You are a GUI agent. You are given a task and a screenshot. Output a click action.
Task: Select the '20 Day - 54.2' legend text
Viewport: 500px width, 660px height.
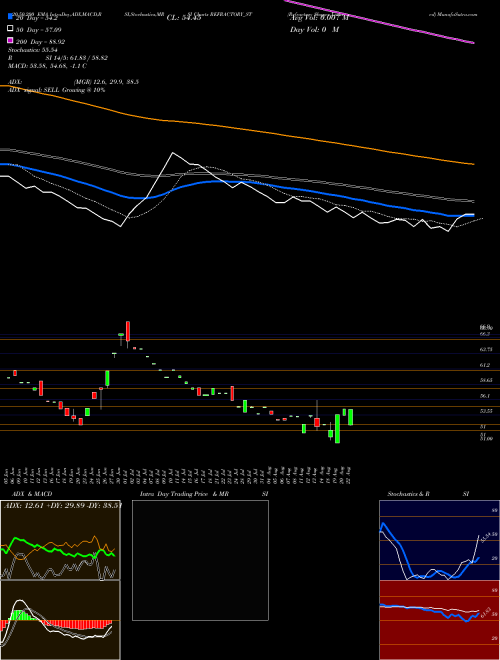39,18
